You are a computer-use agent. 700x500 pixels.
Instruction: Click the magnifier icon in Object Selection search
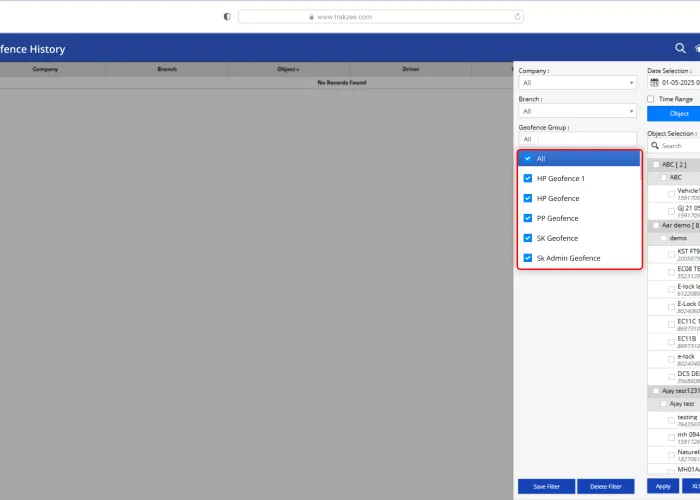coord(654,146)
